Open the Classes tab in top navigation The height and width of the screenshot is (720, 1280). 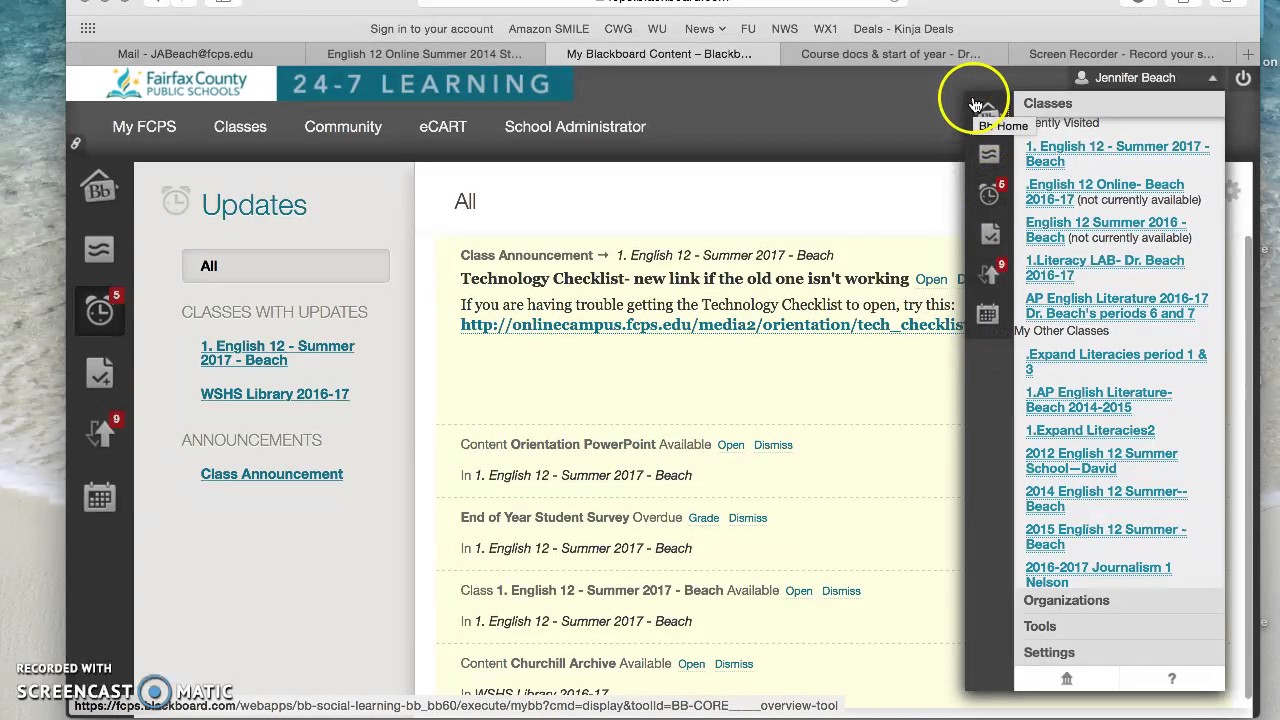tap(240, 127)
